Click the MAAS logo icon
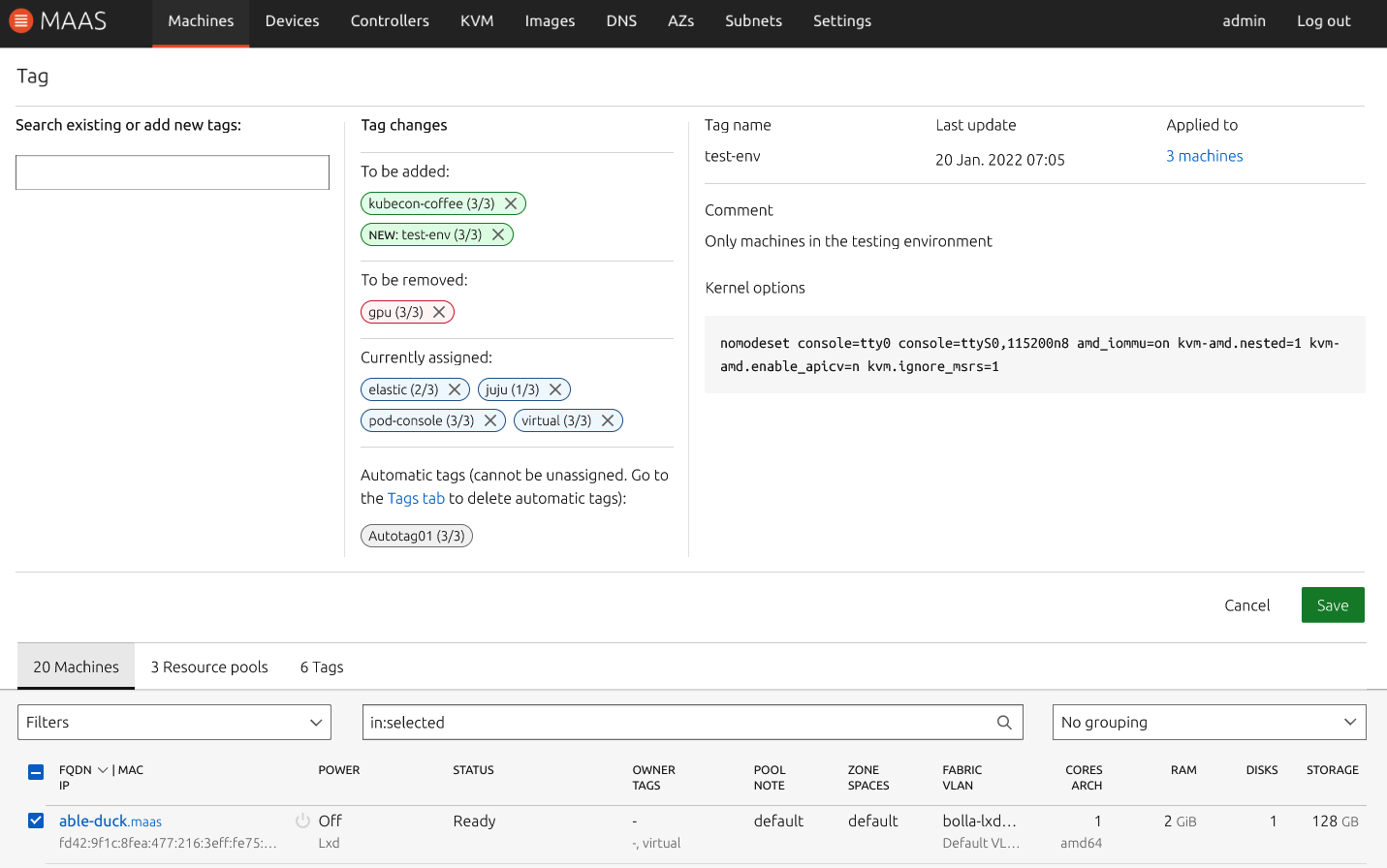Viewport: 1387px width, 868px height. [21, 21]
